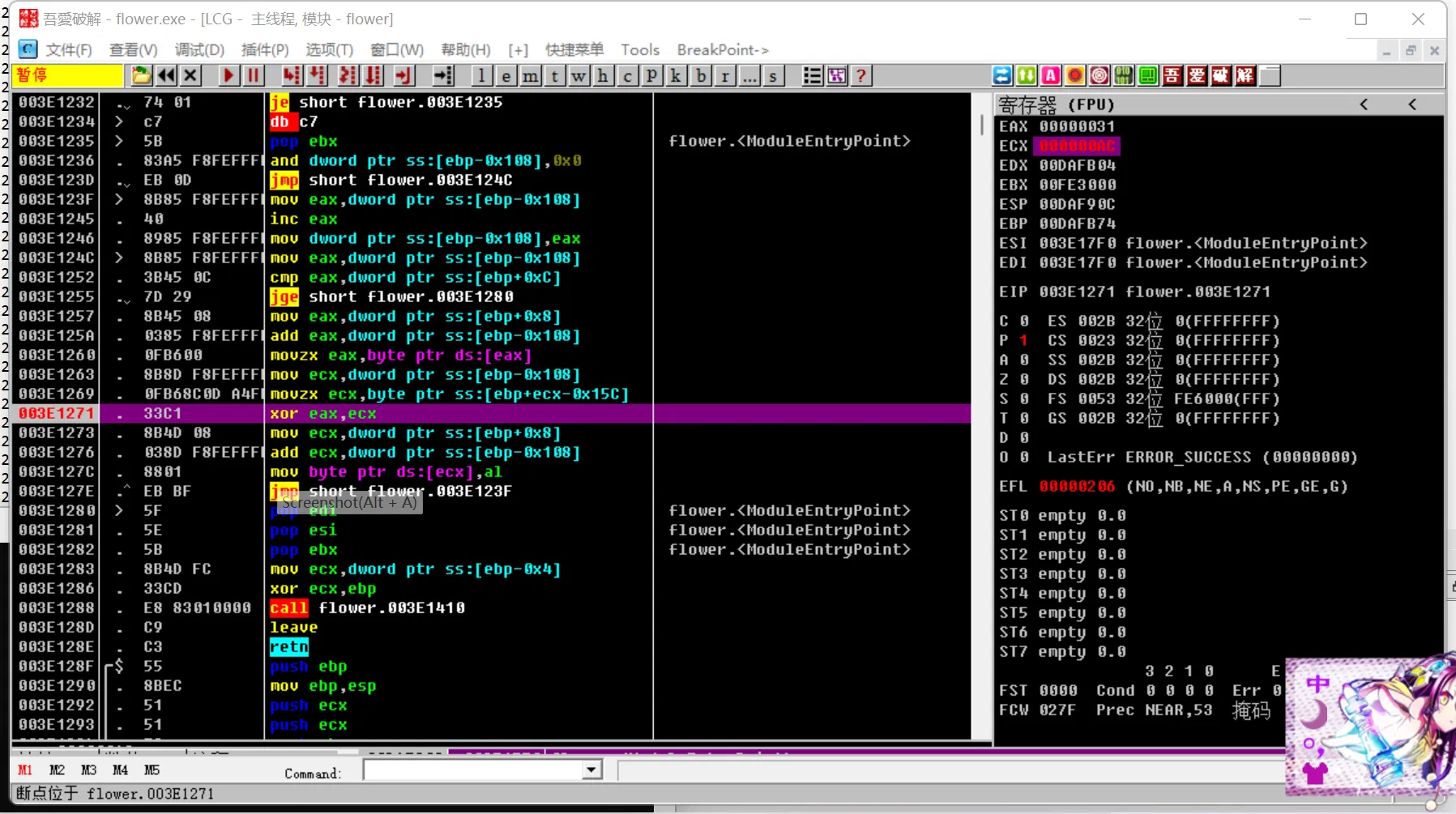
Task: Open a file with the folder toolbar icon
Action: pyautogui.click(x=142, y=75)
